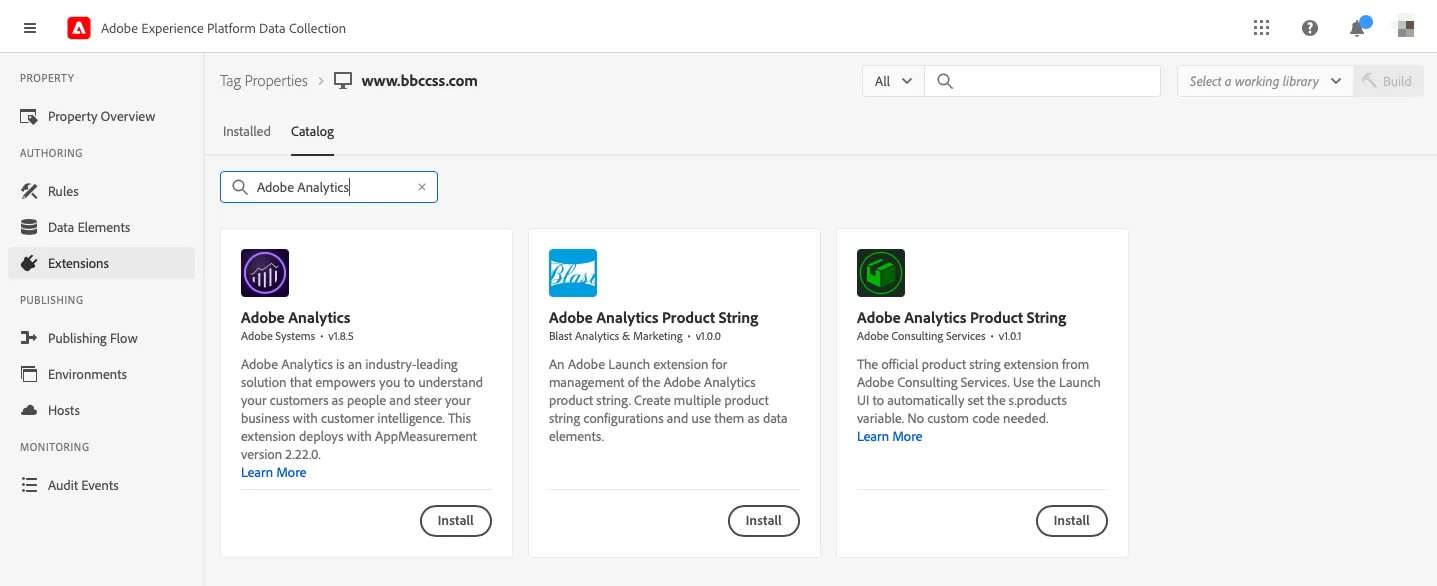Viewport: 1437px width, 586px height.
Task: Click www.bbccss.com property title
Action: (420, 81)
